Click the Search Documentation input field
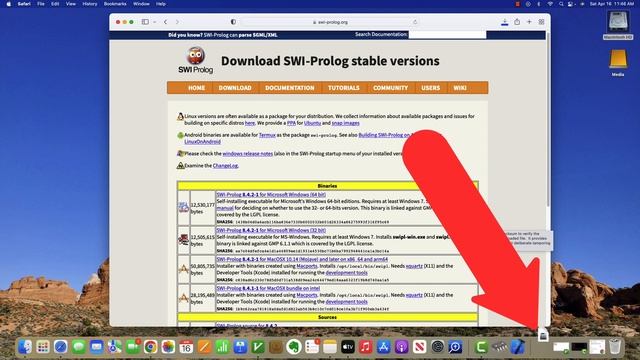640x360 pixels. click(447, 35)
